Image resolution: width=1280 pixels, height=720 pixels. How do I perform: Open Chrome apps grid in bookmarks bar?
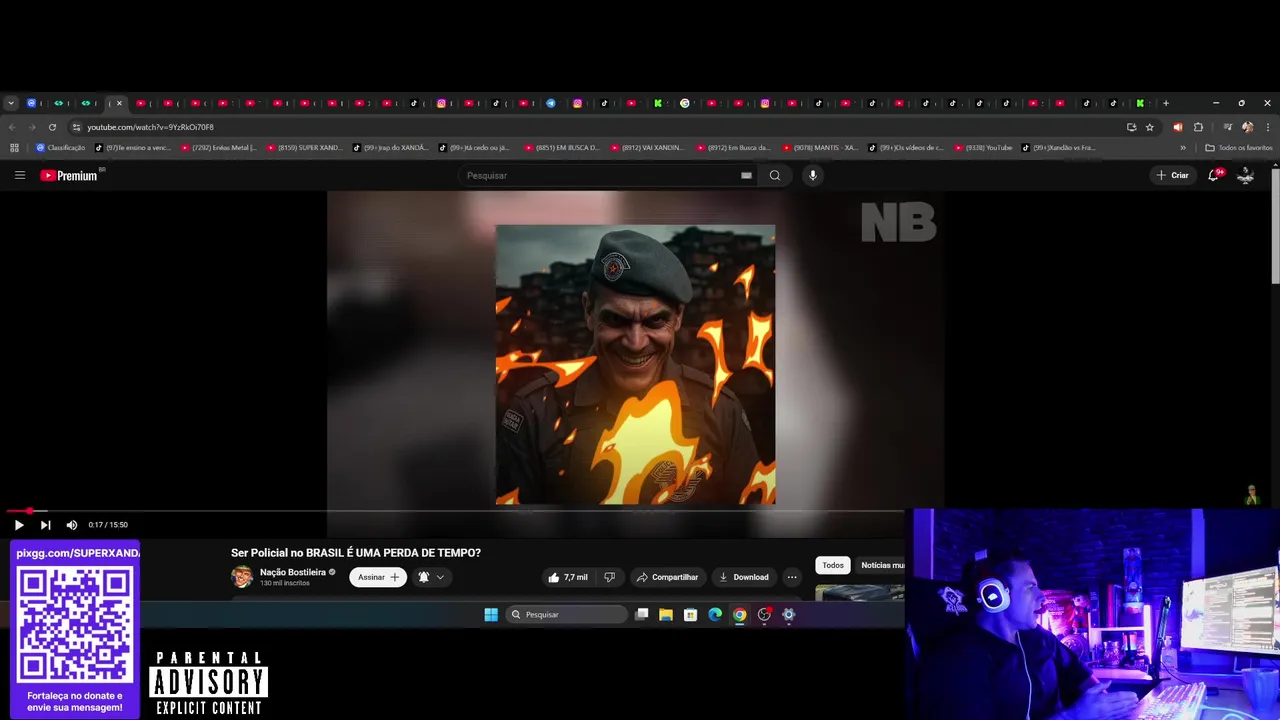point(14,148)
